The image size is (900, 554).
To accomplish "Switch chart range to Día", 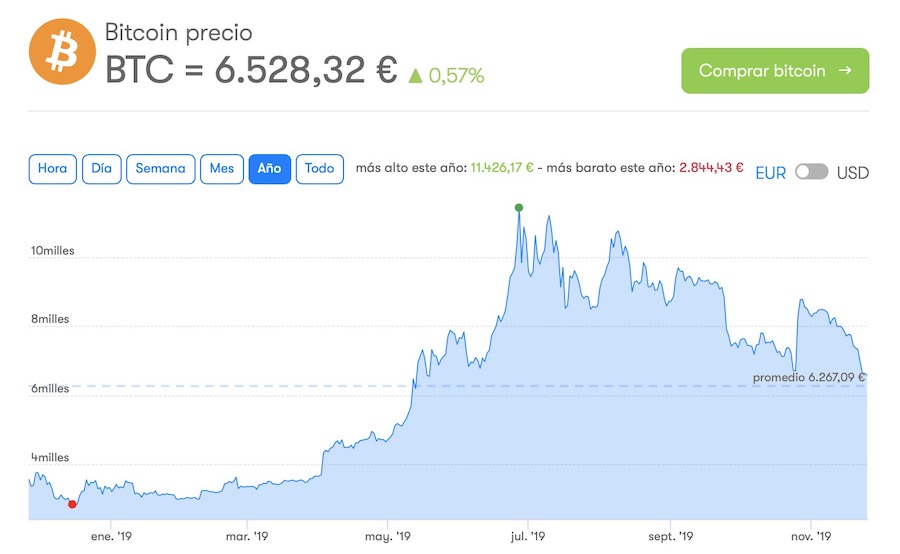I will (x=101, y=169).
